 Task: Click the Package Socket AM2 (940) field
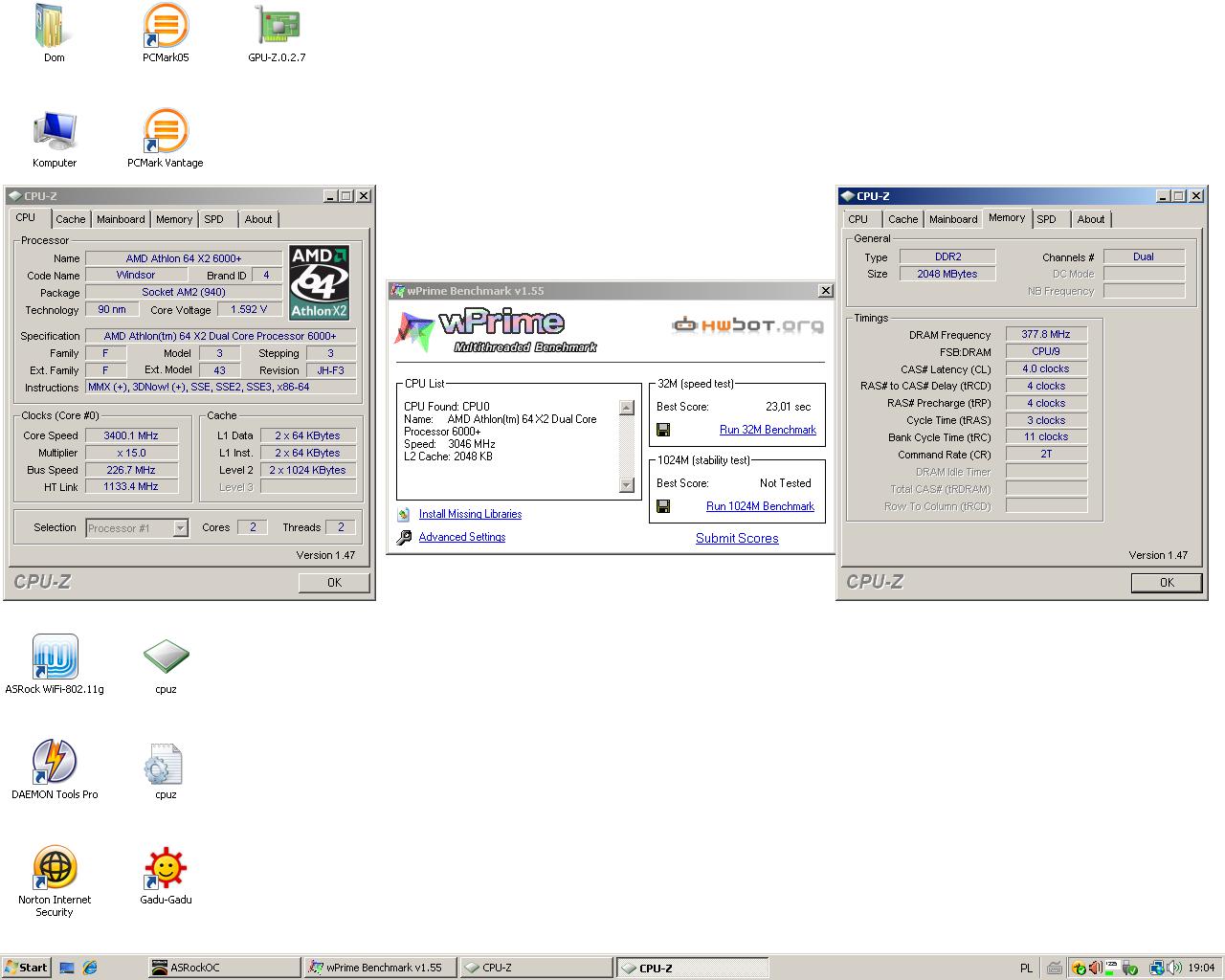(184, 292)
